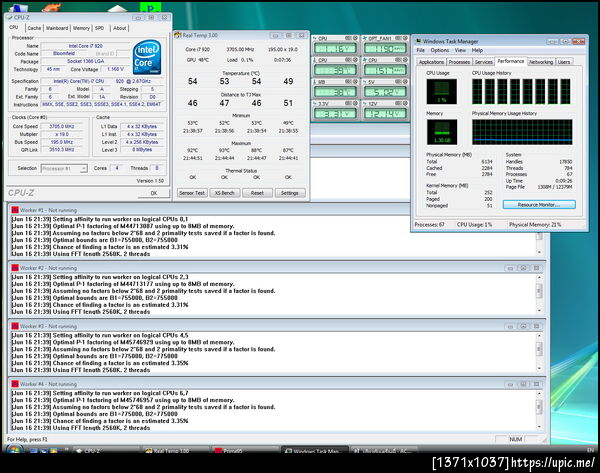600x473 pixels.
Task: Click Prime95 Worker #4 window red icon
Action: [15, 384]
